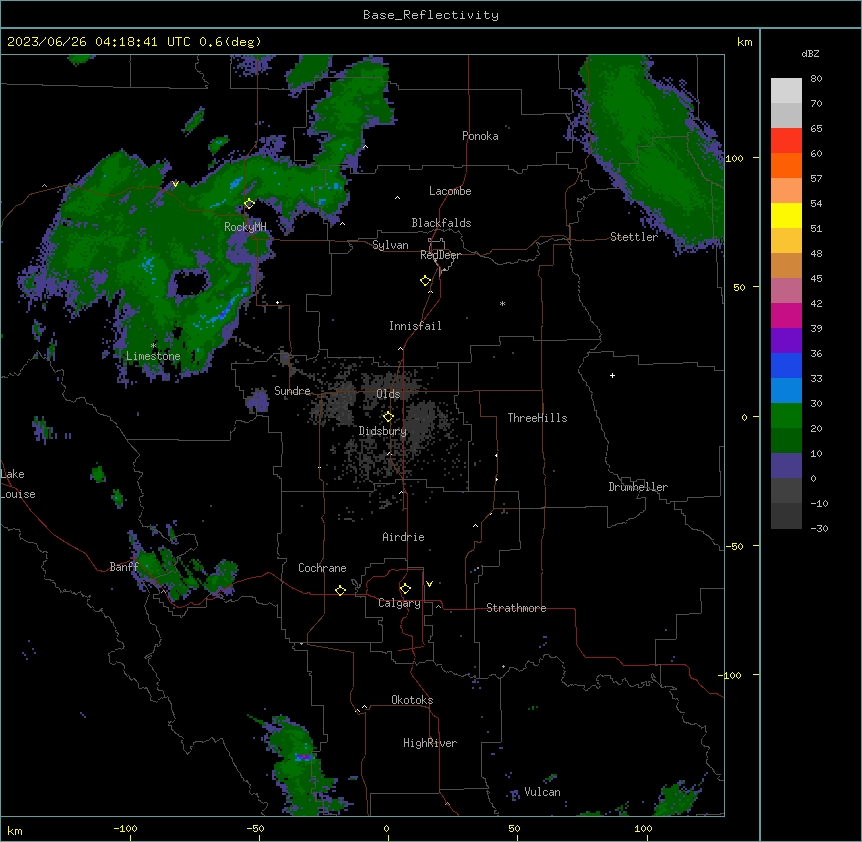The width and height of the screenshot is (862, 842).
Task: Select the dark gray -10 to -30 swatch
Action: coord(786,516)
